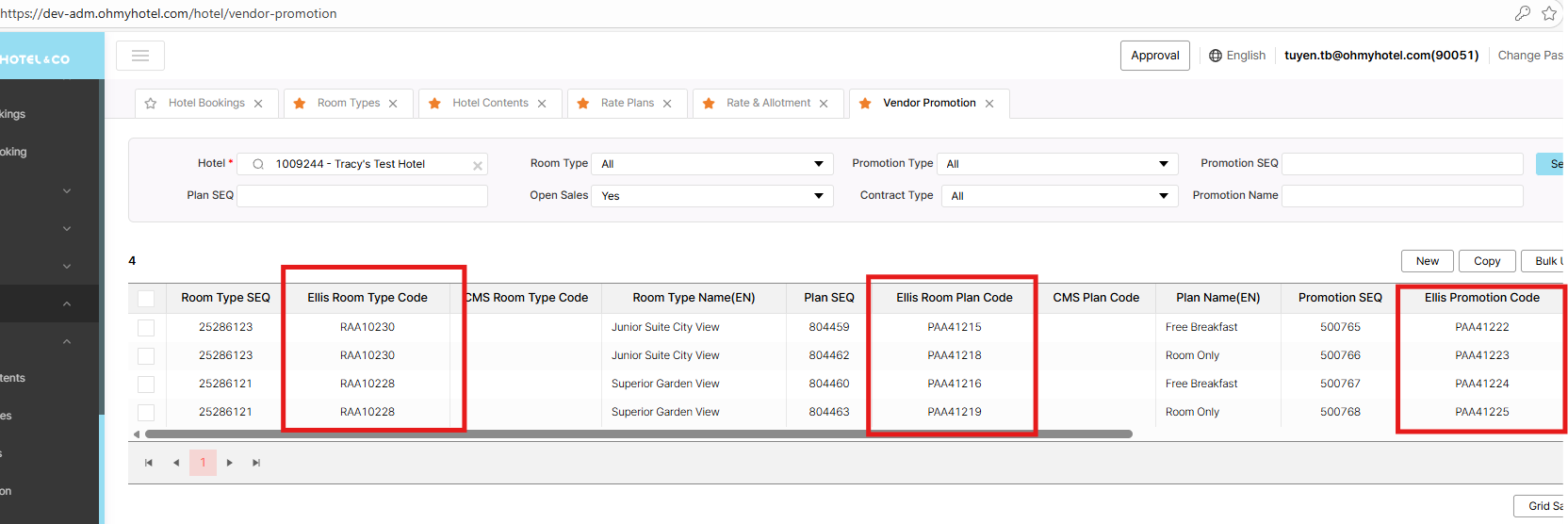Viewport: 1568px width, 524px height.
Task: Click the Approval button
Action: click(1154, 56)
